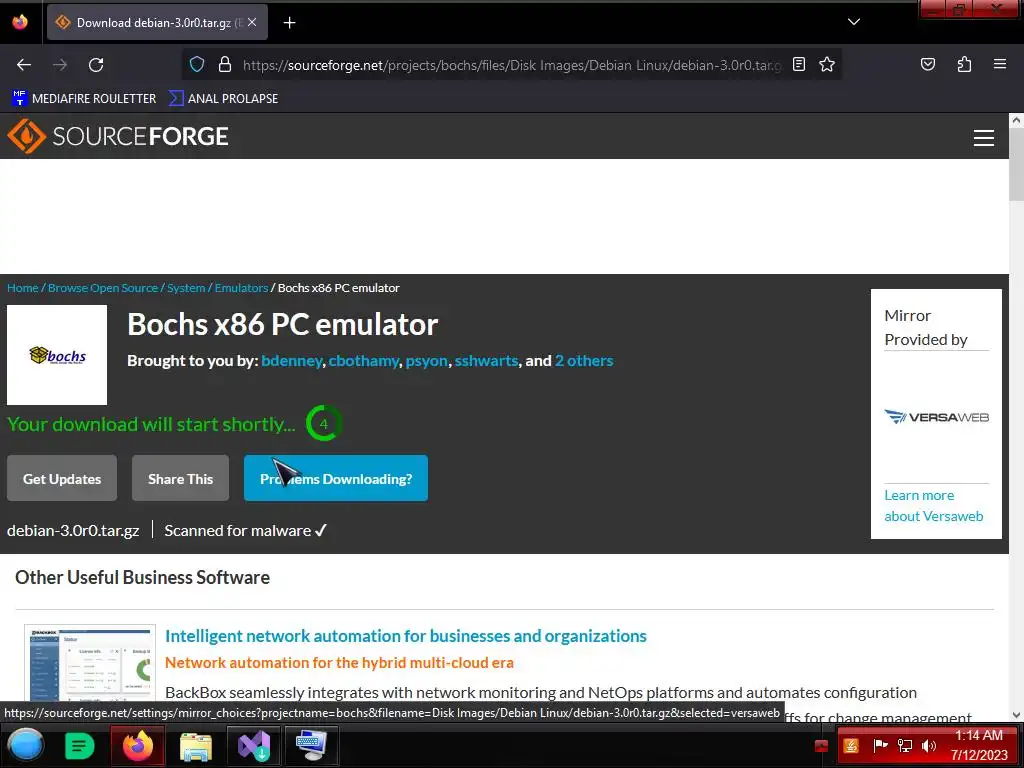The width and height of the screenshot is (1024, 768).
Task: Close the Download debian-3.0r0.tar.gz tab
Action: [252, 22]
